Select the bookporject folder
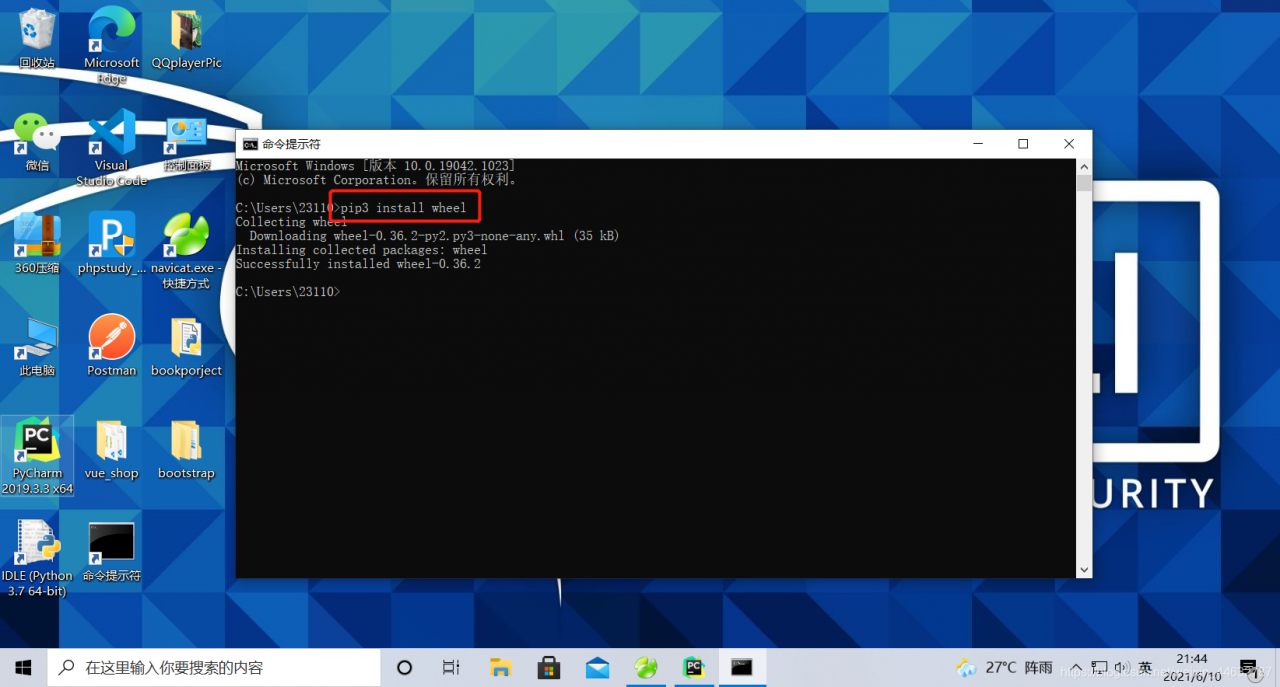The image size is (1280, 687). 186,347
